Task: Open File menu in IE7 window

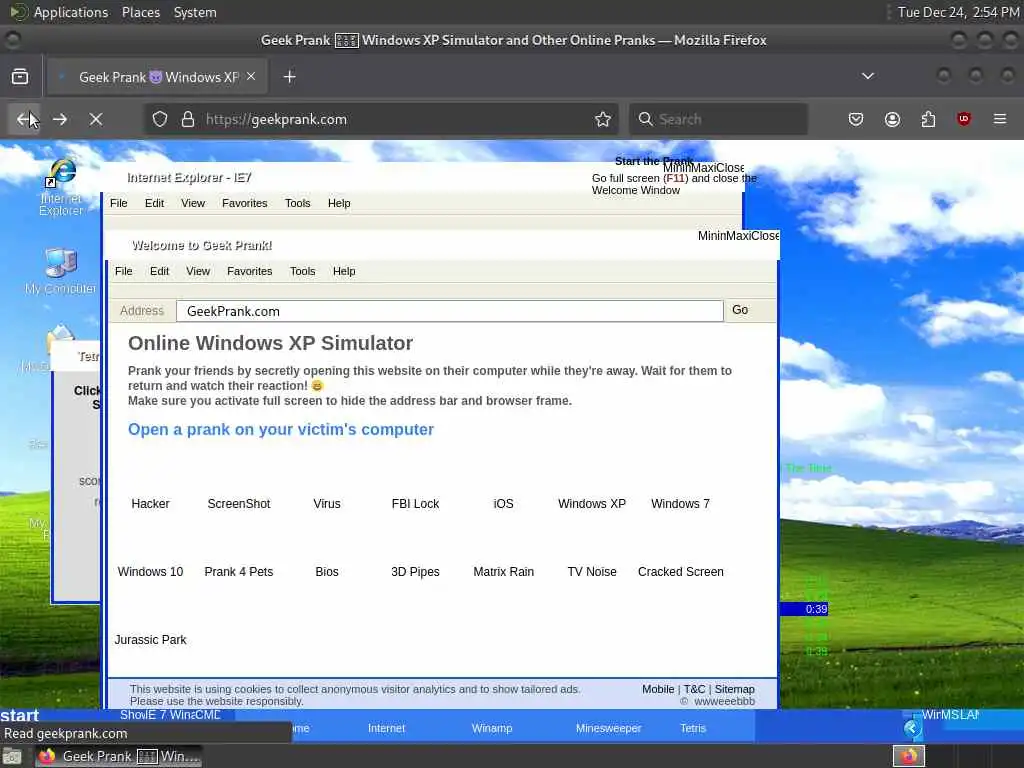Action: (x=119, y=203)
